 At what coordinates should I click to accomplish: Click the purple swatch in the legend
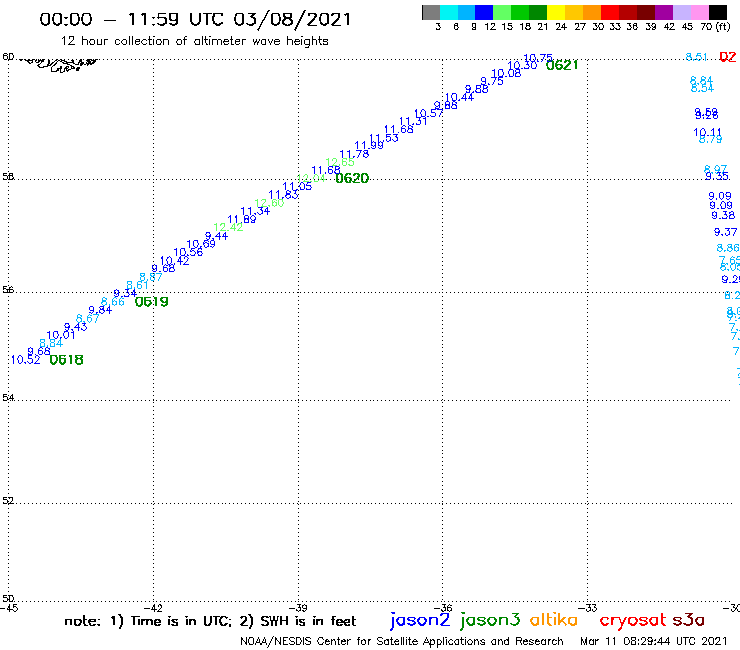click(664, 13)
